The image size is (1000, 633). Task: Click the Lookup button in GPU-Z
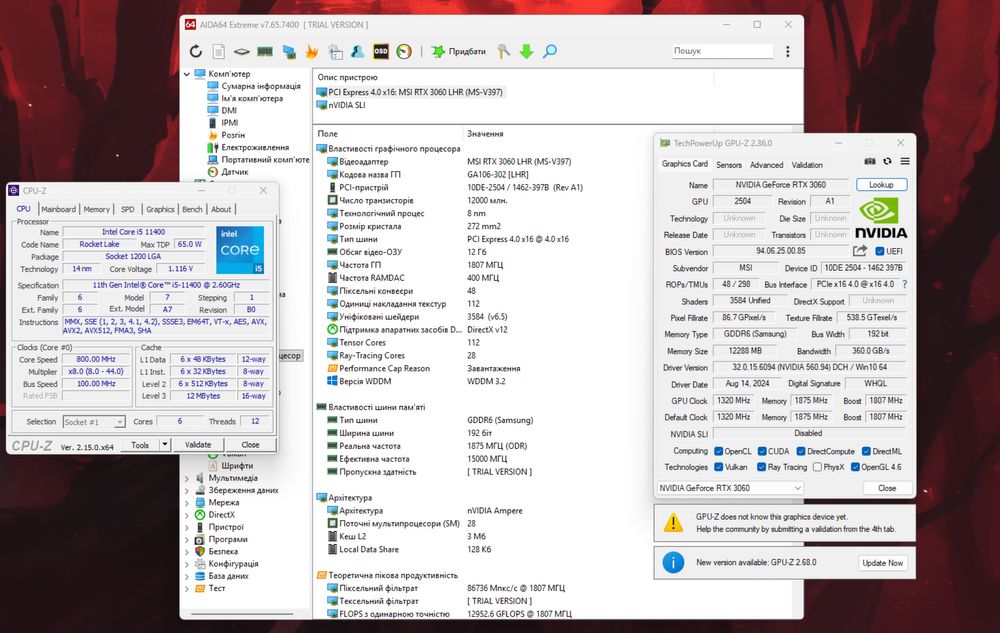(881, 185)
